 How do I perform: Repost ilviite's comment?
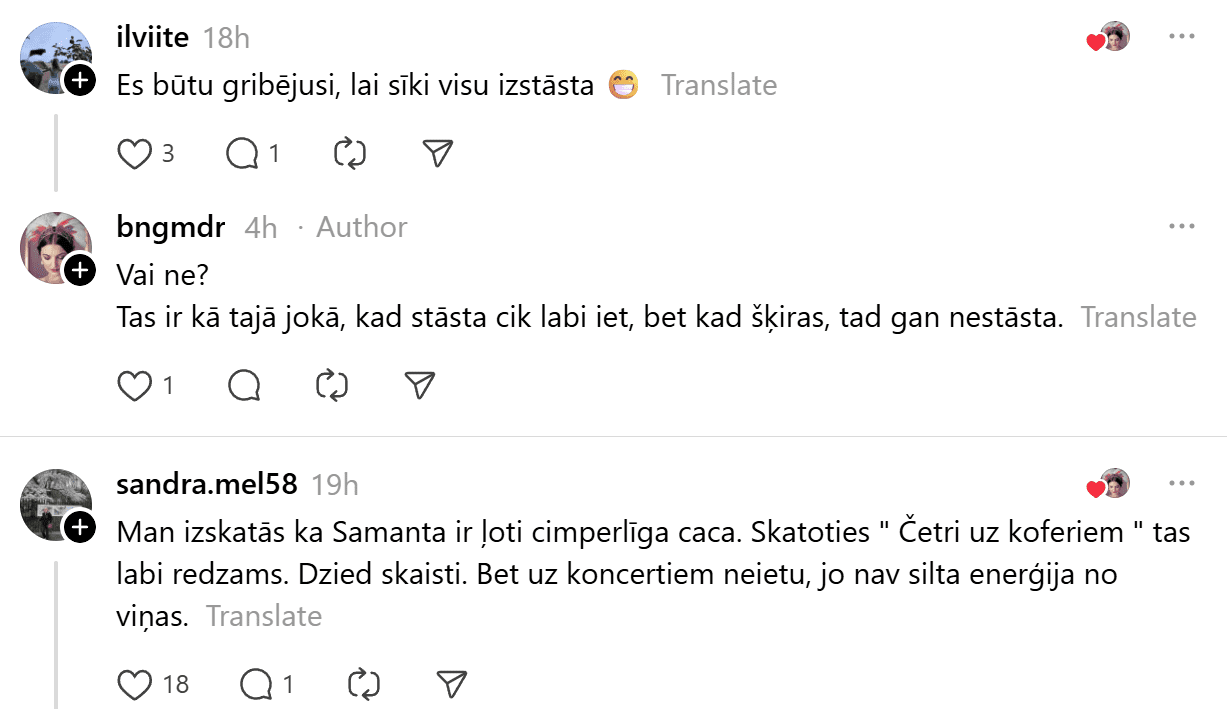(350, 153)
